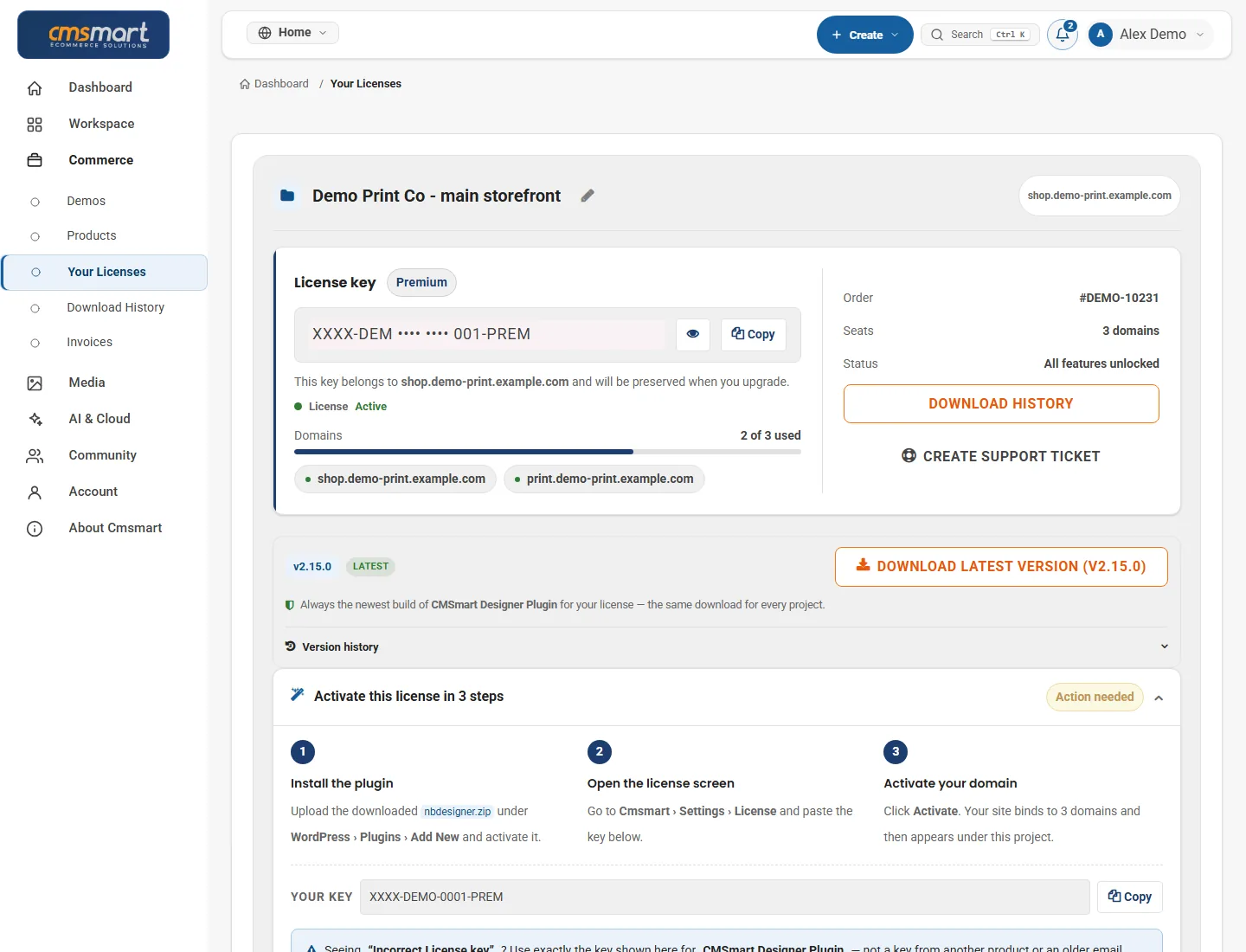The width and height of the screenshot is (1246, 952).
Task: Copy the masked license key
Action: point(753,334)
